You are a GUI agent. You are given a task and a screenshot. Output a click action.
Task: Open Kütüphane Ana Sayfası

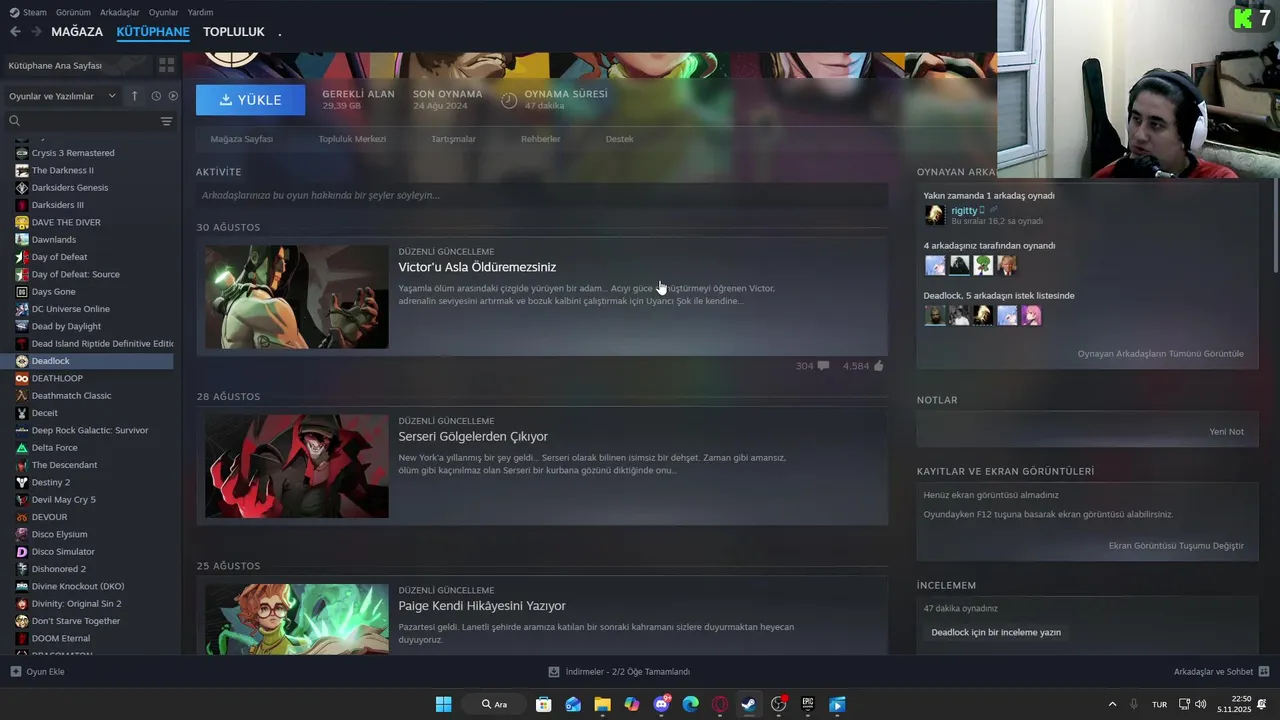pos(55,65)
